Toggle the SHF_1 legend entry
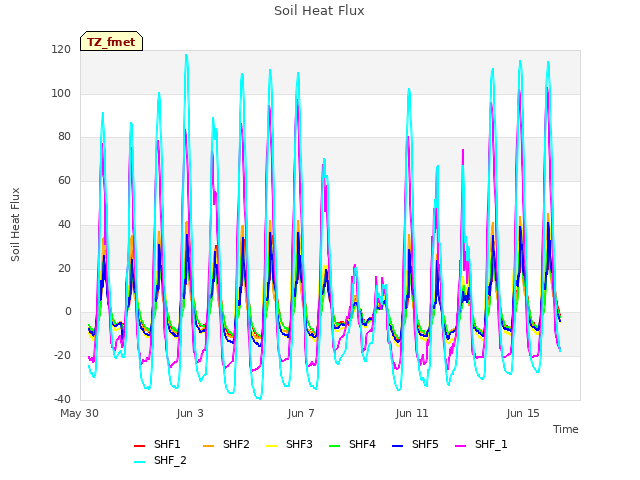Image resolution: width=640 pixels, height=480 pixels. pos(481,444)
